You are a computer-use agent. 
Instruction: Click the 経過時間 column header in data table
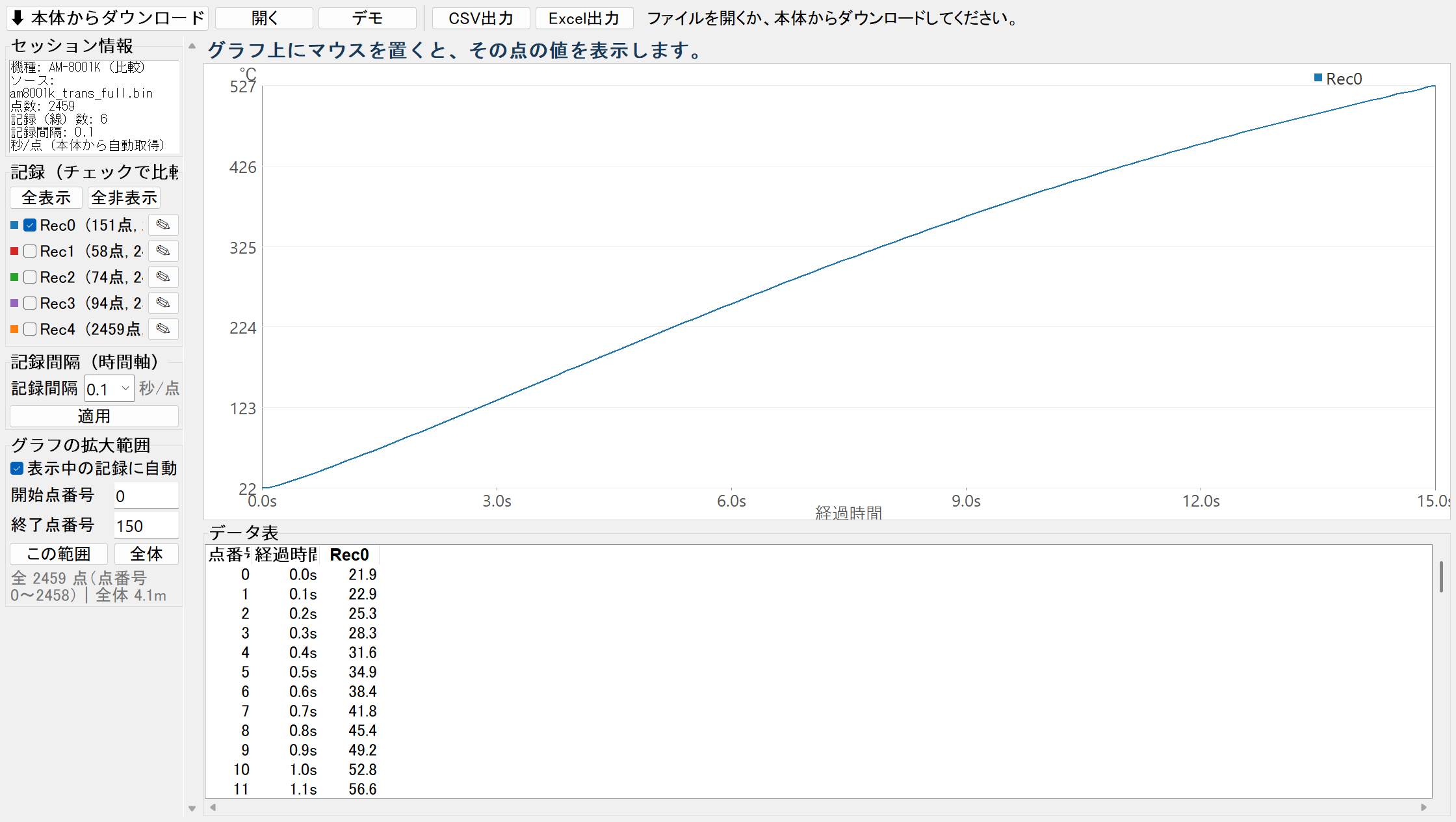[x=286, y=555]
